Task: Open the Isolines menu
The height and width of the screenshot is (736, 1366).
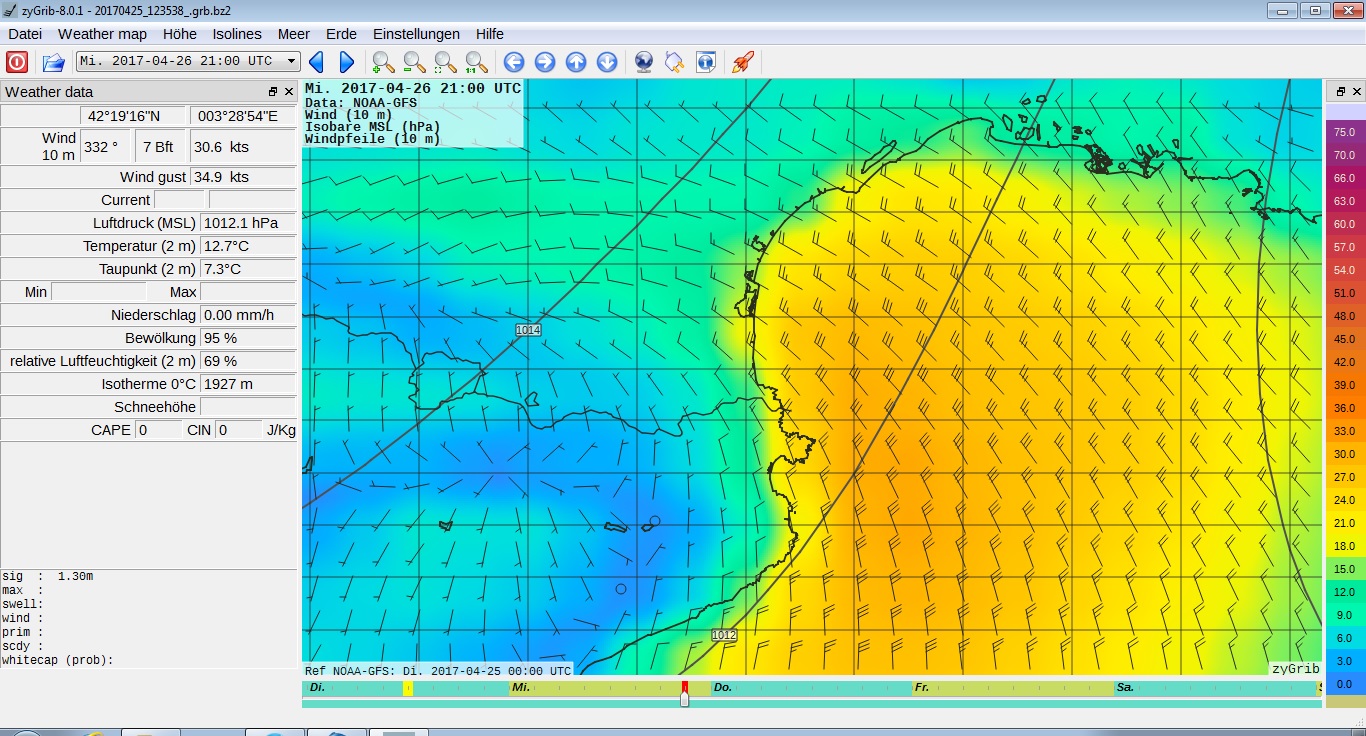Action: [x=237, y=34]
